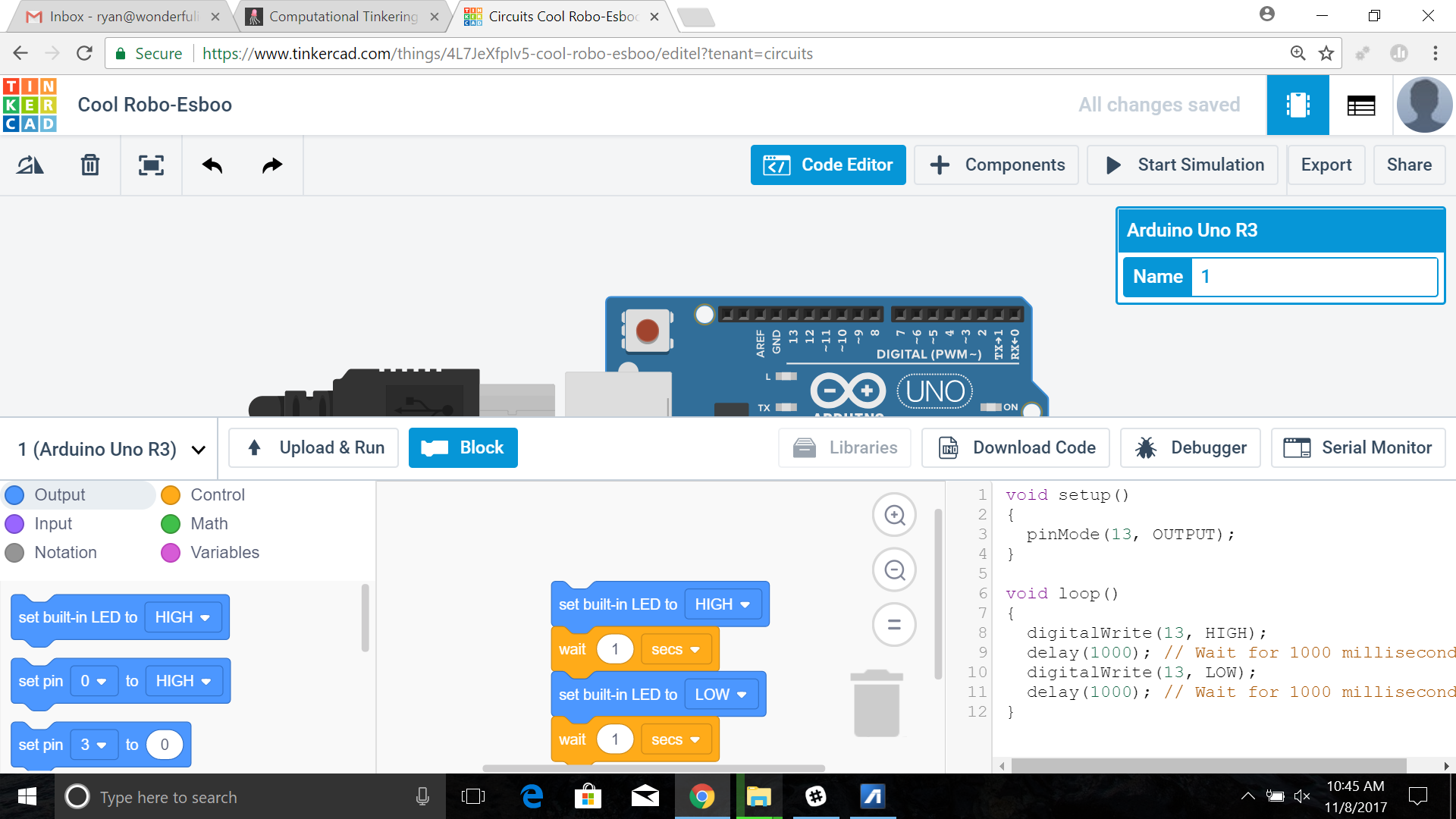The width and height of the screenshot is (1456, 819).
Task: Select the Control blocks category
Action: 203,494
